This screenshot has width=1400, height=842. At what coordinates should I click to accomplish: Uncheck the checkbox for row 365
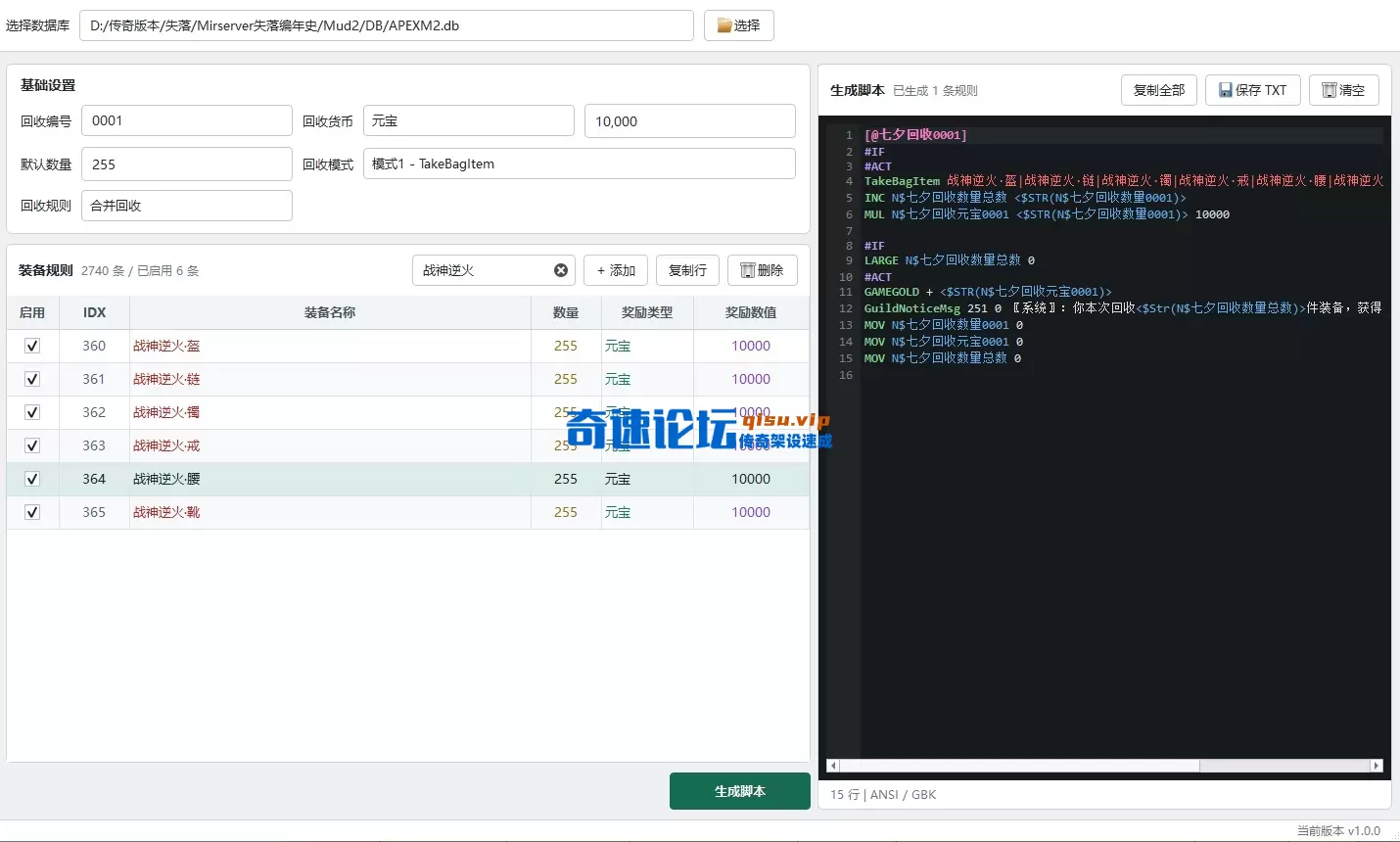pyautogui.click(x=32, y=512)
